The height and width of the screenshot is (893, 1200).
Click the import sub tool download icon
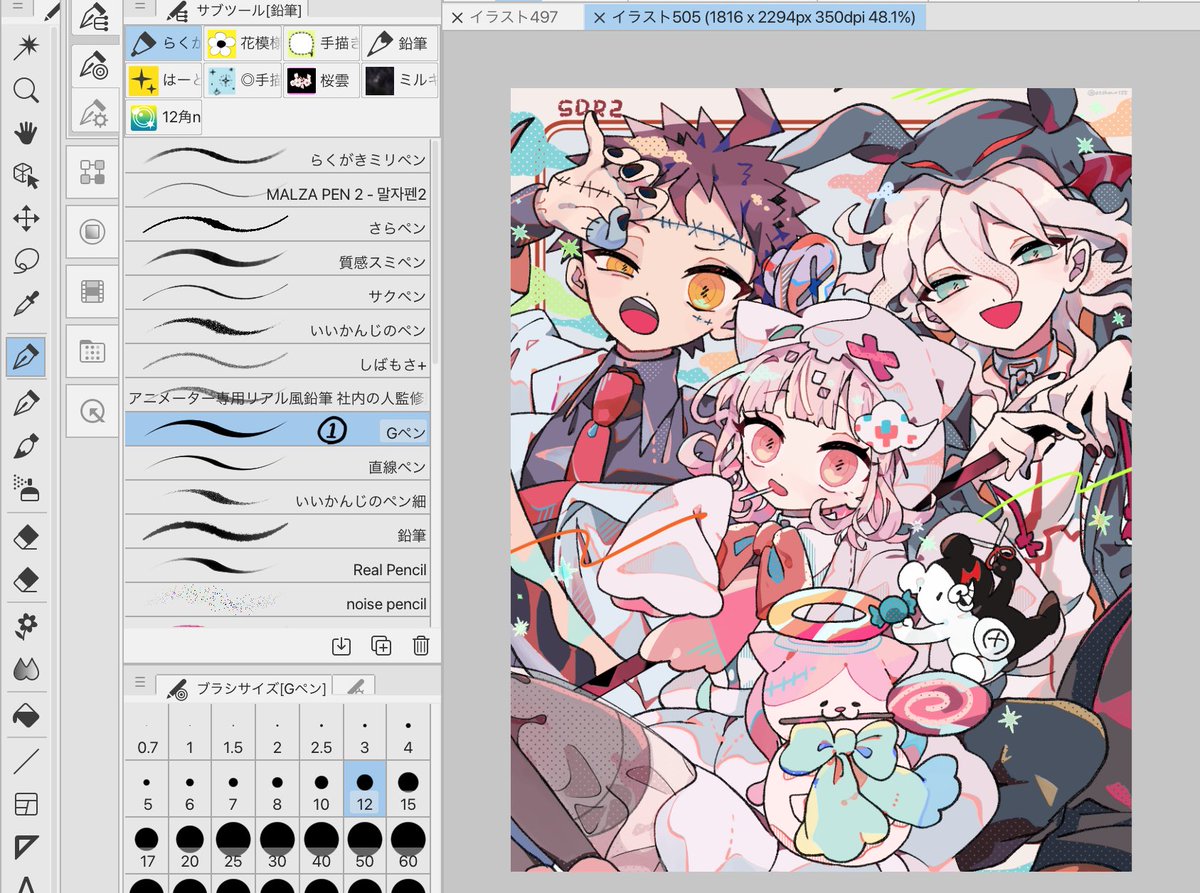[x=341, y=646]
